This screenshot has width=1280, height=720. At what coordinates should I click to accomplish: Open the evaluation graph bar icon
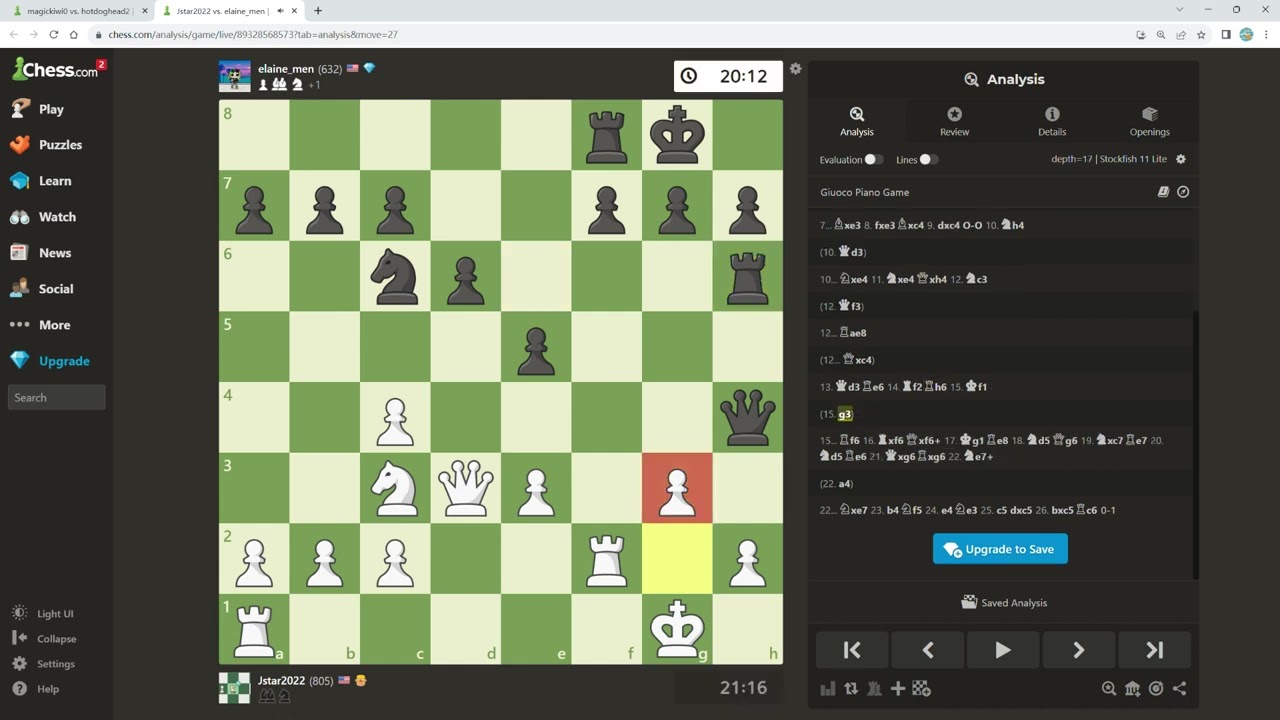(828, 688)
